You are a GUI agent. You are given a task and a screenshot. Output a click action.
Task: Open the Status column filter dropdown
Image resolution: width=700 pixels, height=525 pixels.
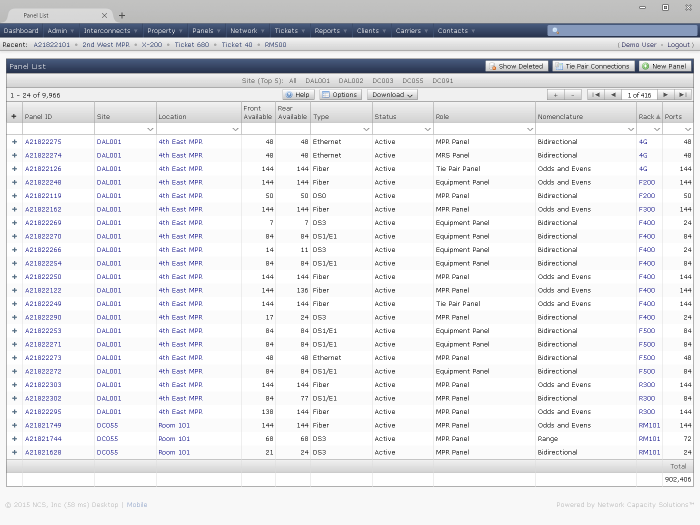click(x=427, y=129)
